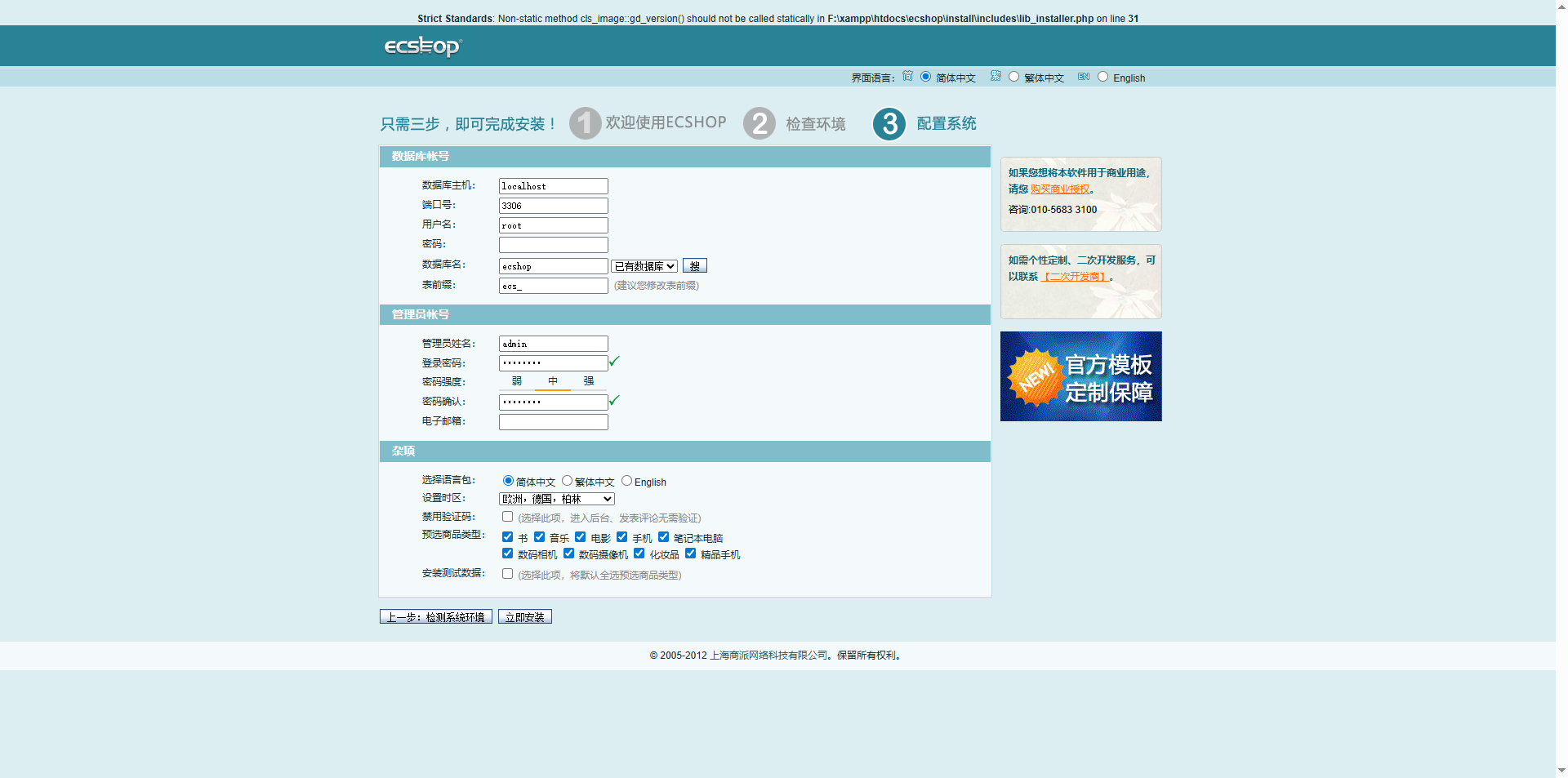The width and height of the screenshot is (1568, 778).
Task: Click the ECShop logo in header
Action: point(423,47)
